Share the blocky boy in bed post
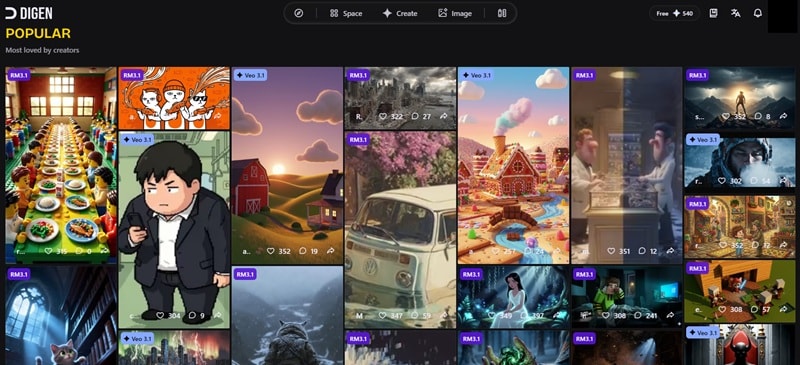Screen dimensions: 800x365 [x=669, y=315]
